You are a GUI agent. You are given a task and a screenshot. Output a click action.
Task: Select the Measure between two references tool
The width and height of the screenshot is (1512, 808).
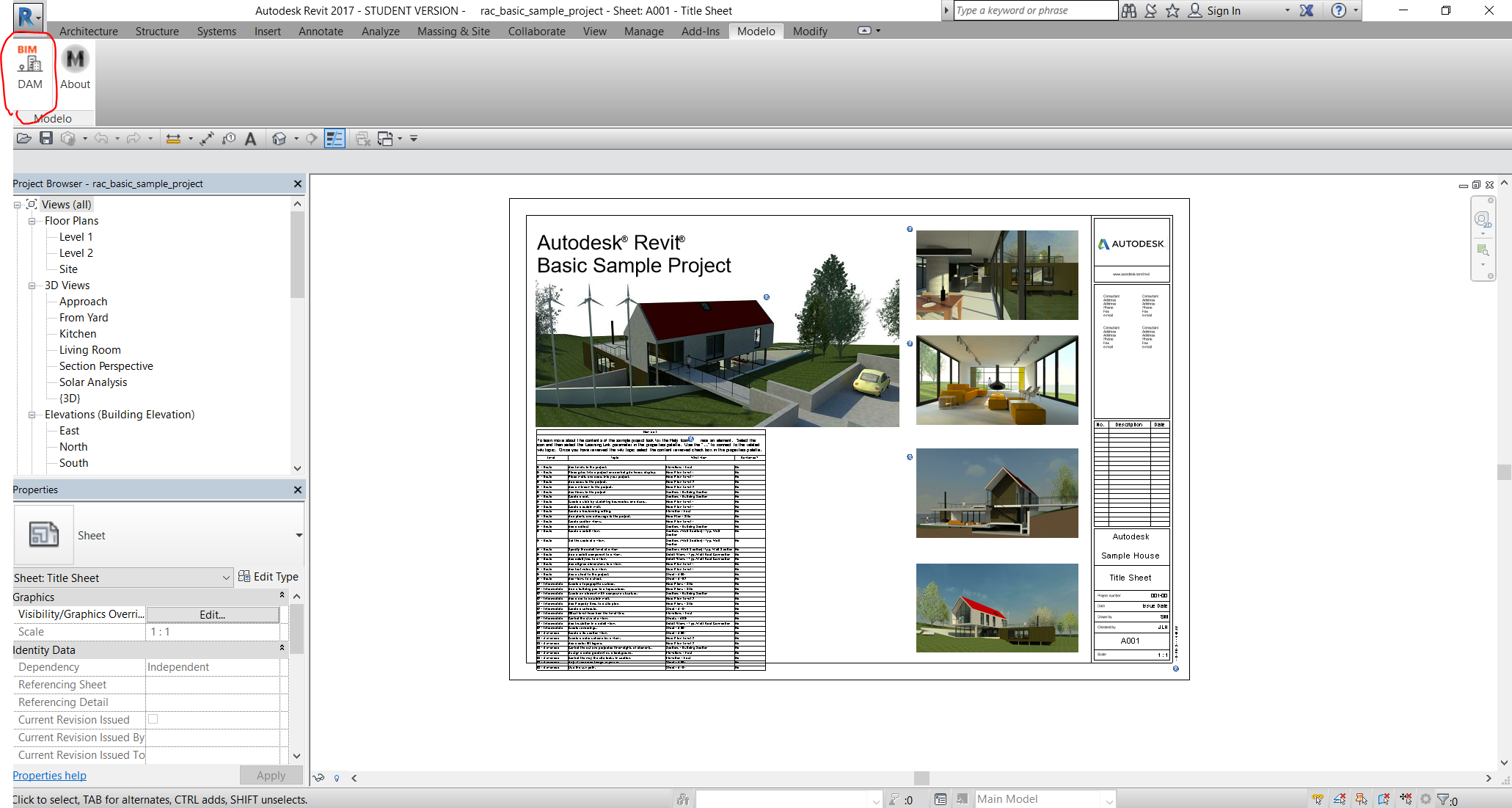[x=173, y=138]
